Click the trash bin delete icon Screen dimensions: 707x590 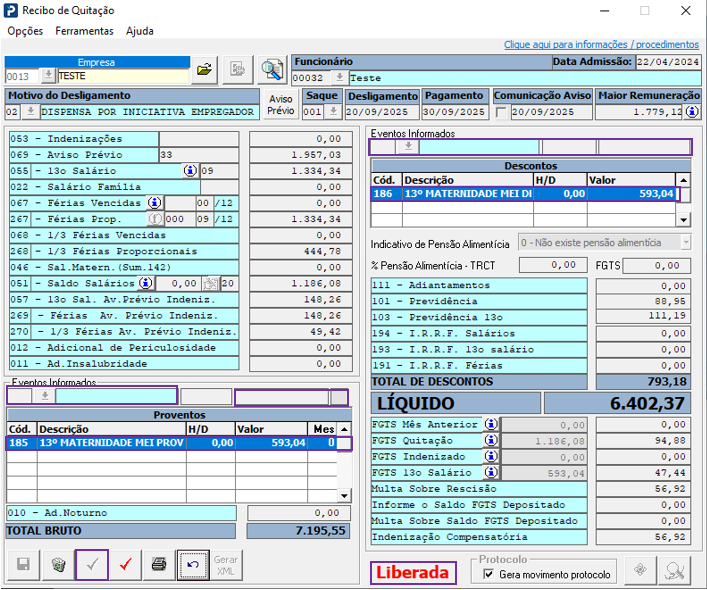59,565
